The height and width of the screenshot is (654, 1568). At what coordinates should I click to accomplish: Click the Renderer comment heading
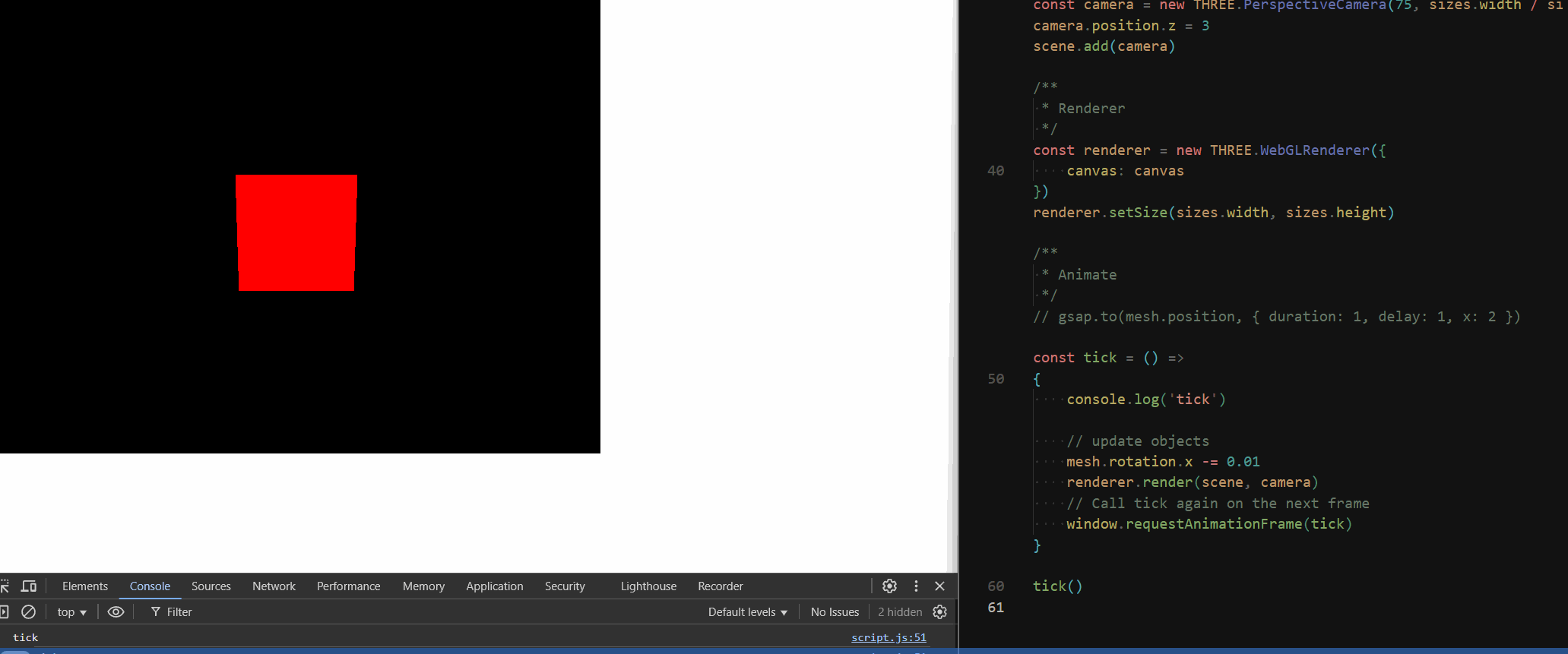pyautogui.click(x=1091, y=109)
